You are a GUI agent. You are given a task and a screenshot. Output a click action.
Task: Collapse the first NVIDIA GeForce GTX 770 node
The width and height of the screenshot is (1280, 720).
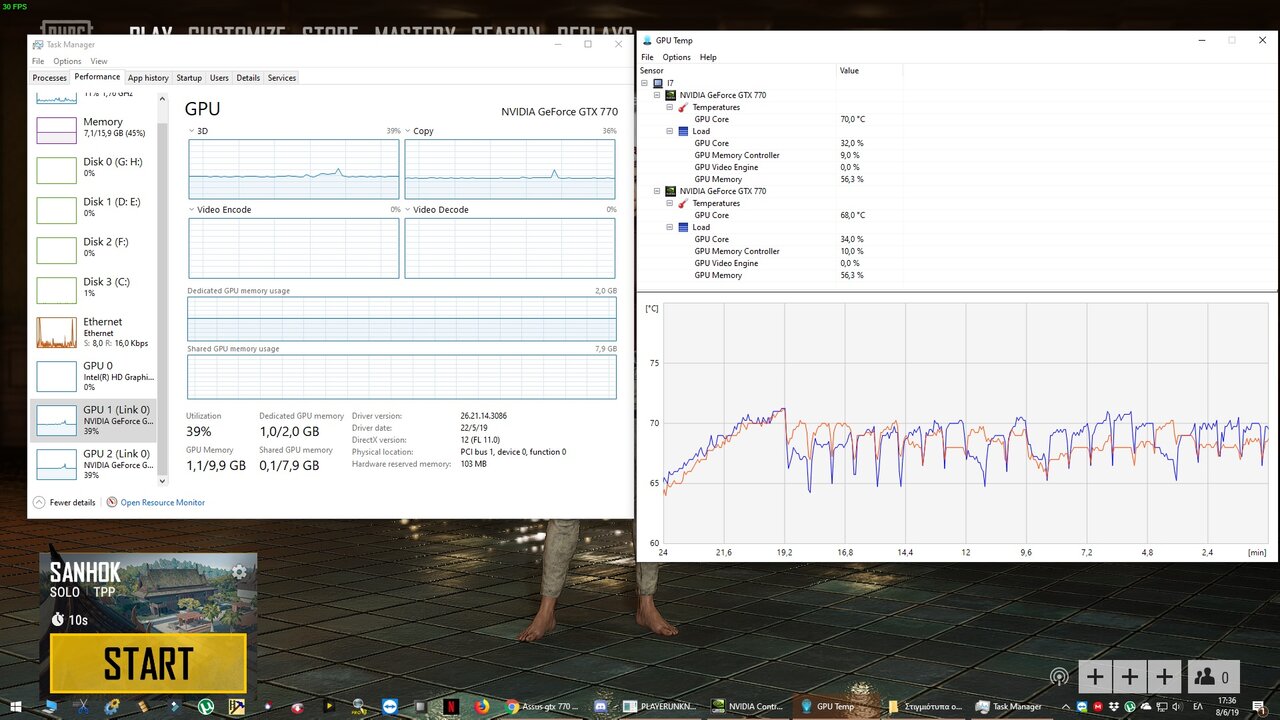pyautogui.click(x=658, y=95)
